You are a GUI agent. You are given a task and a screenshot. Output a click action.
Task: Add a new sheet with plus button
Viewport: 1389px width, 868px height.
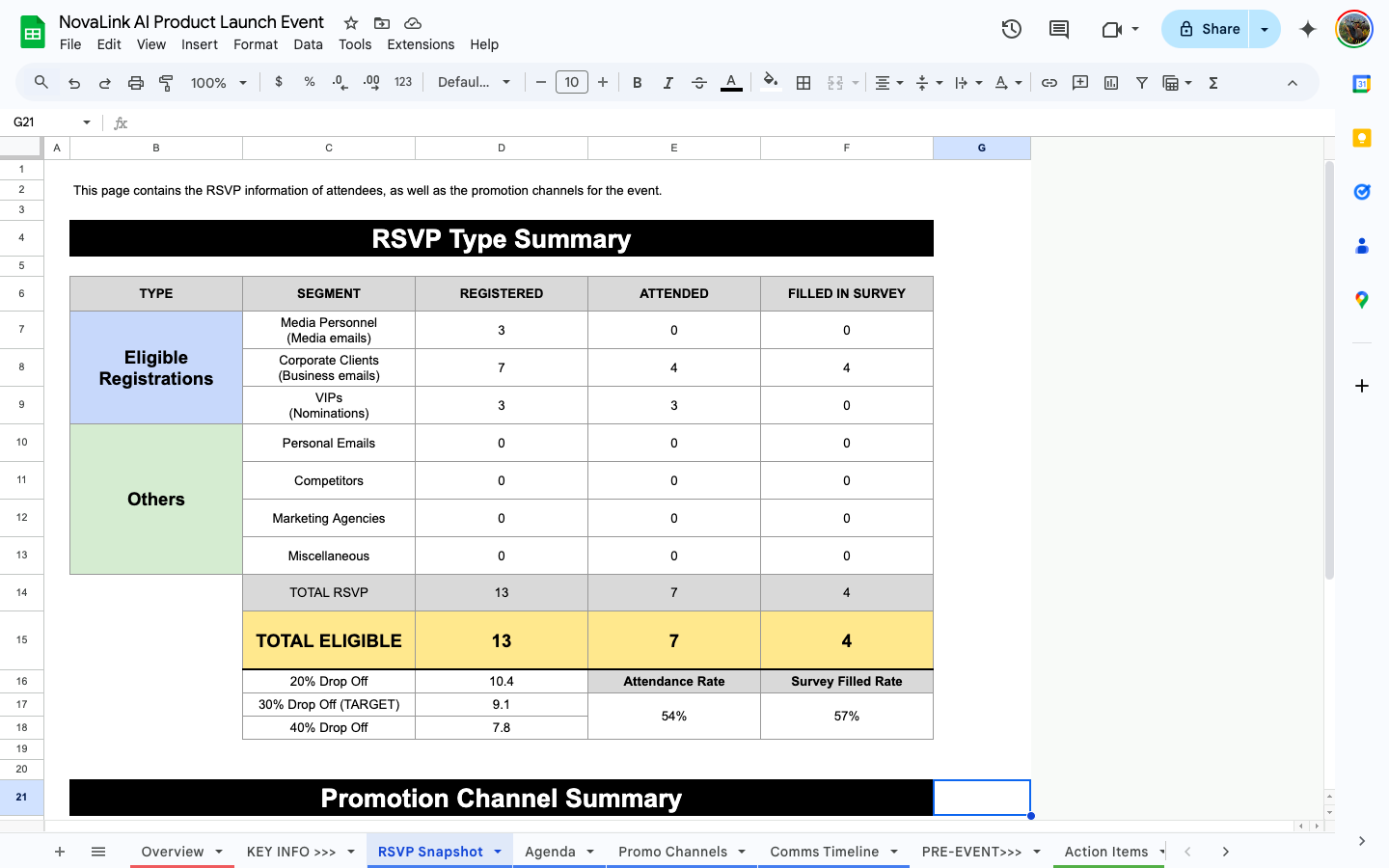60,852
